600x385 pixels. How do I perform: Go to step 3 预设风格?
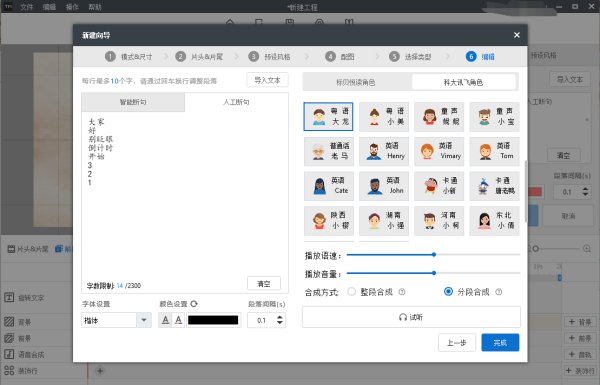pyautogui.click(x=269, y=57)
